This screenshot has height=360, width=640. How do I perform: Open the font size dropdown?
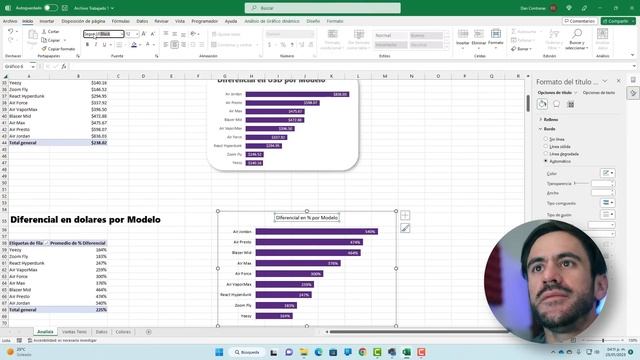point(137,34)
